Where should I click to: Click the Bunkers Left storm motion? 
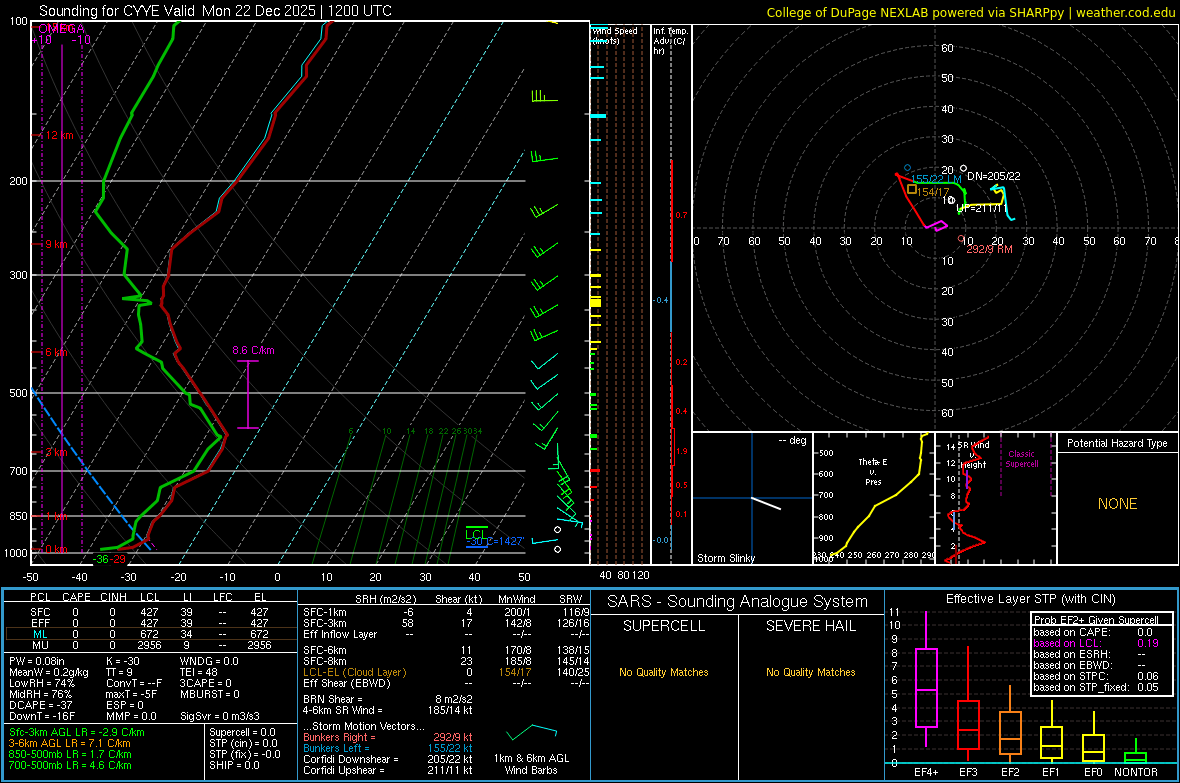coord(388,748)
